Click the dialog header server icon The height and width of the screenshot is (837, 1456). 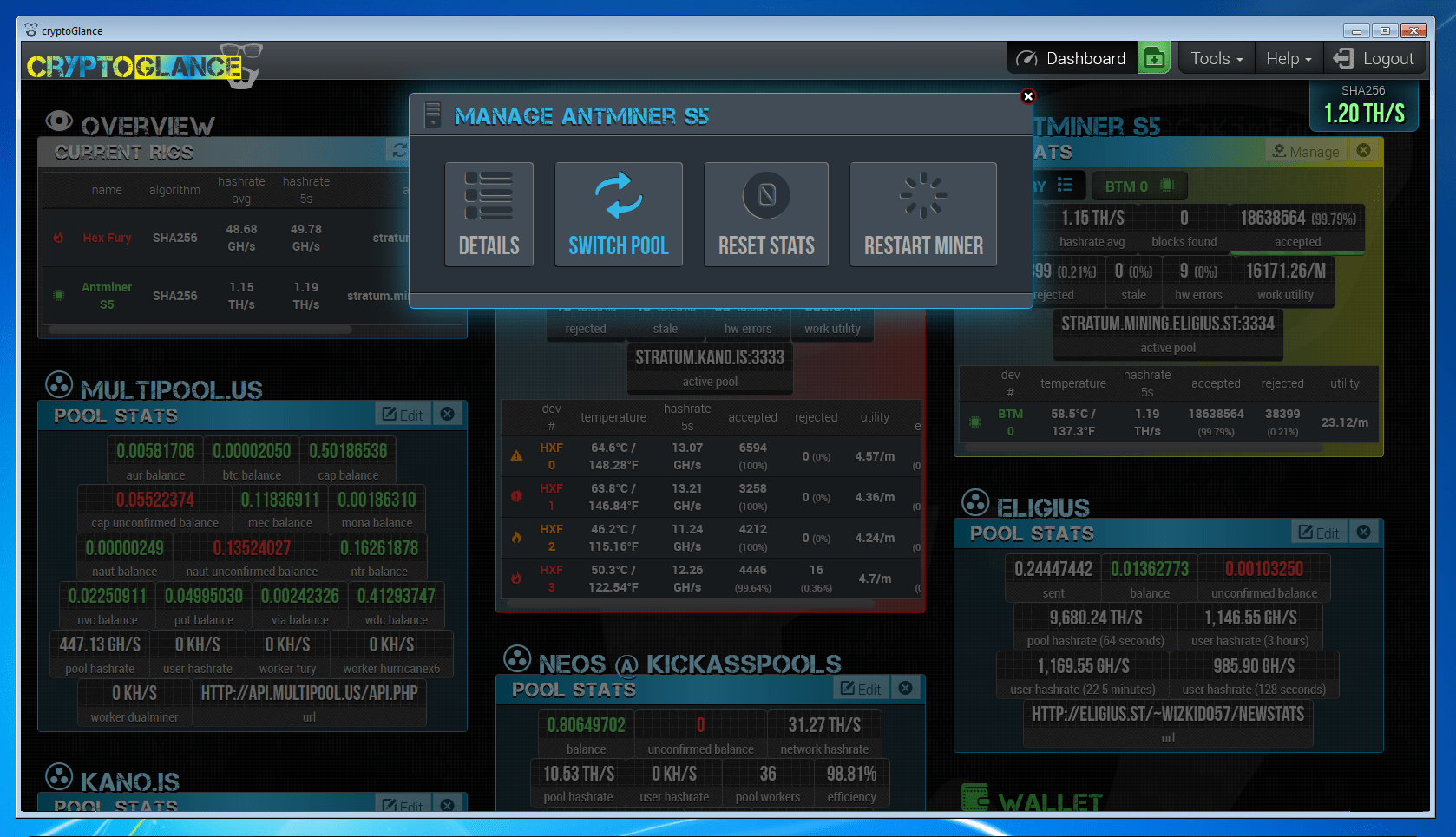click(432, 114)
